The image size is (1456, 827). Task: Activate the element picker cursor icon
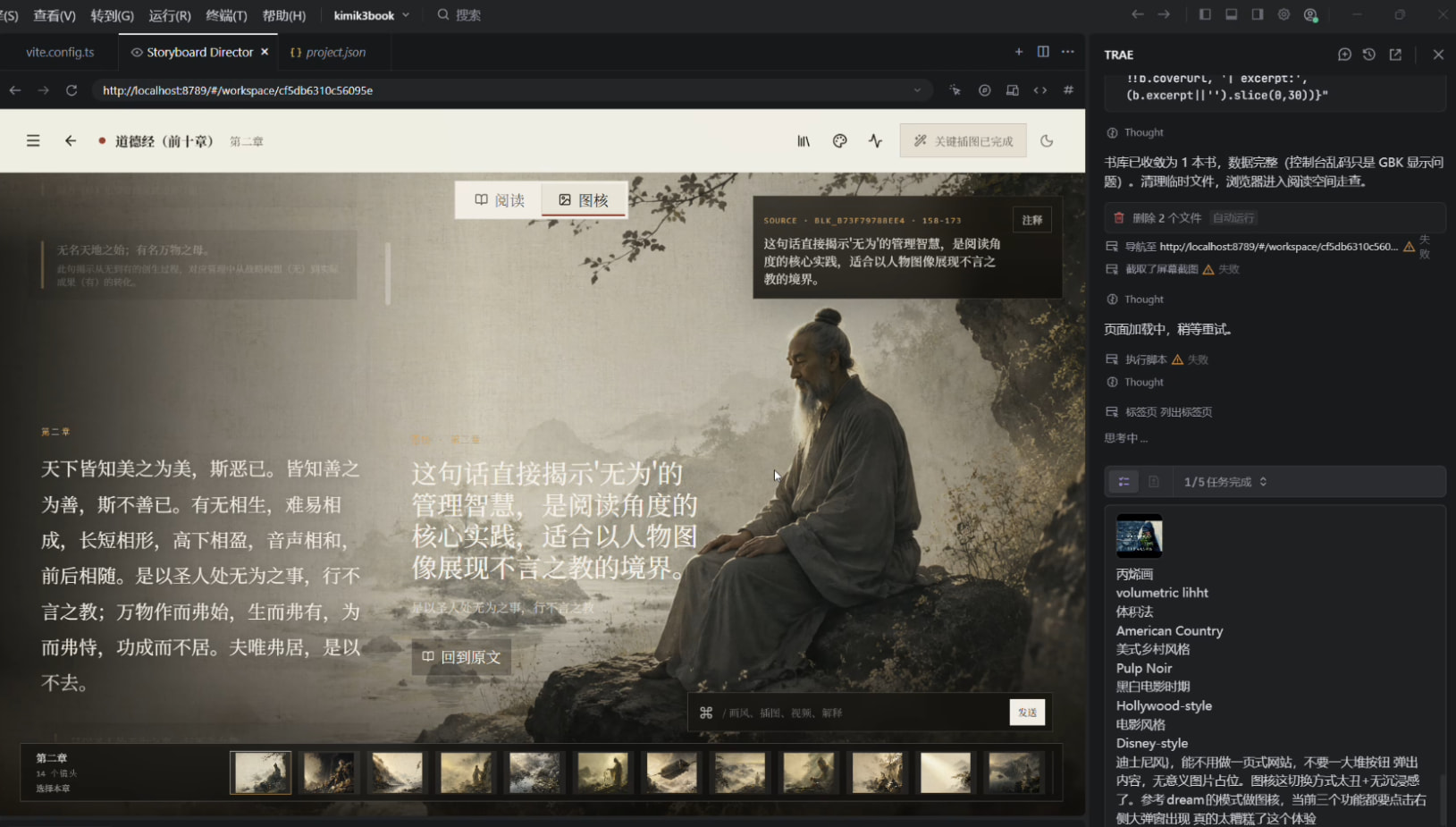click(x=955, y=90)
